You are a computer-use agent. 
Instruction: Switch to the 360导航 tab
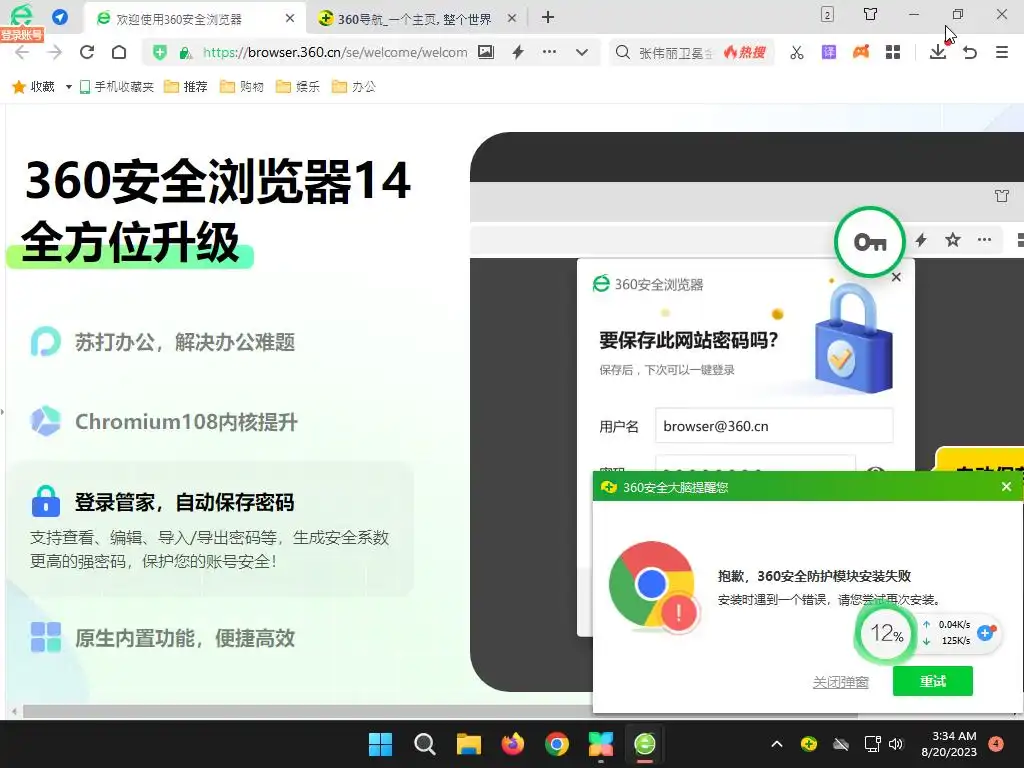tap(417, 18)
